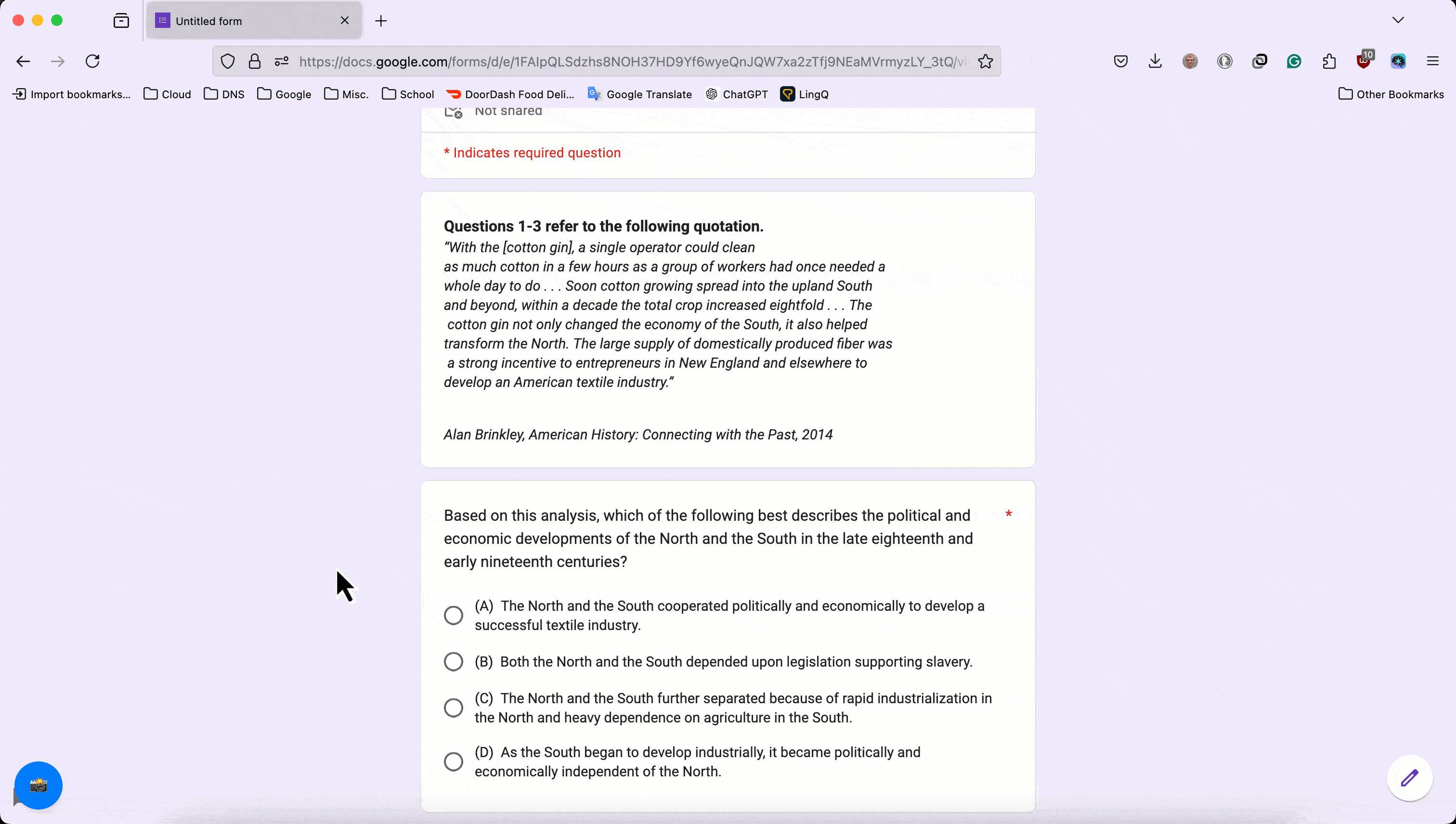Open the Firefox hamburger application menu
This screenshot has width=1456, height=824.
click(1433, 61)
